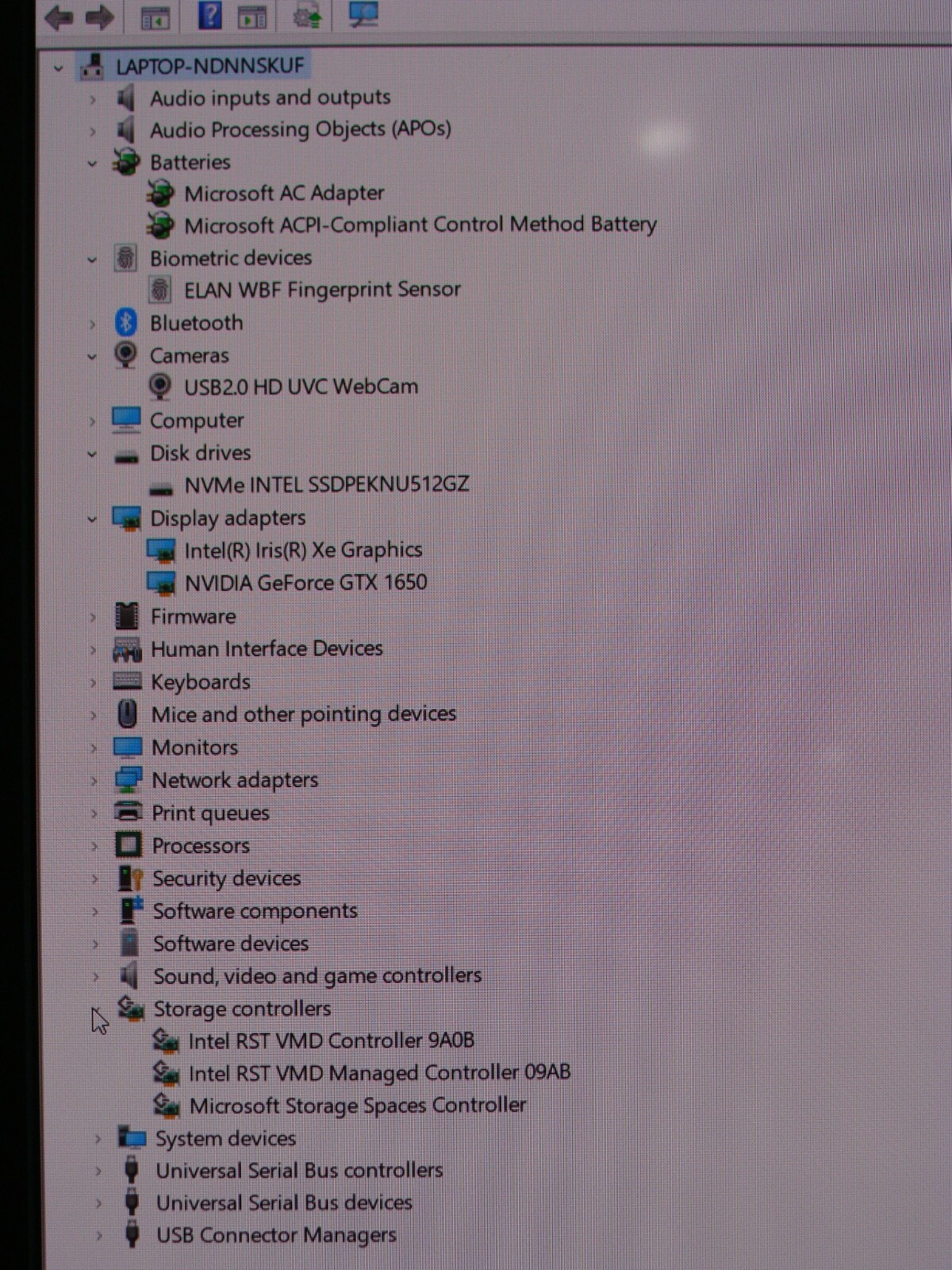Select Intel RST VMD Managed Controller 09AB
952x1270 pixels.
click(x=379, y=1073)
